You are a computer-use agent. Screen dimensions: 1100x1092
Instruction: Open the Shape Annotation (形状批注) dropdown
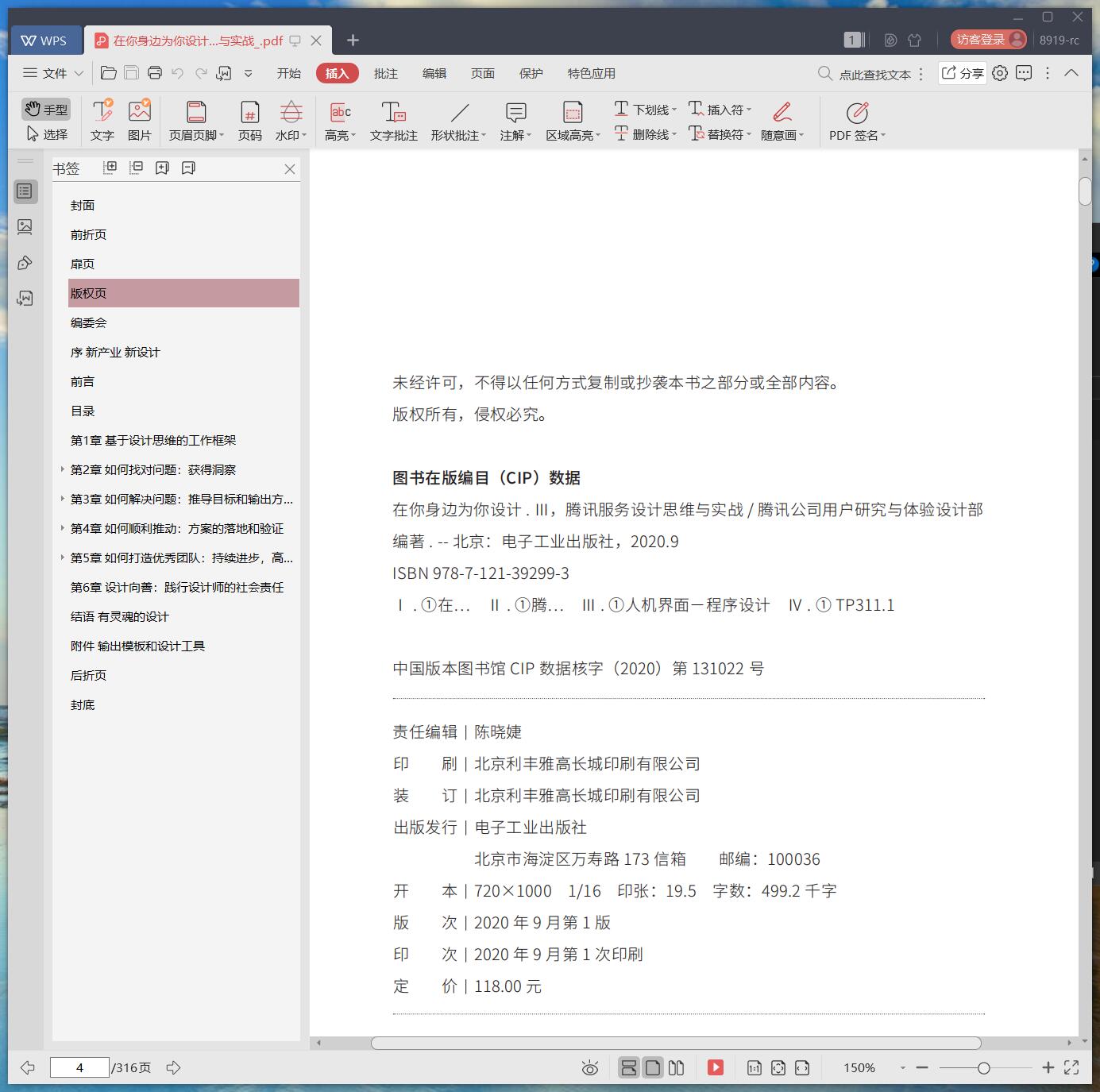pos(459,121)
